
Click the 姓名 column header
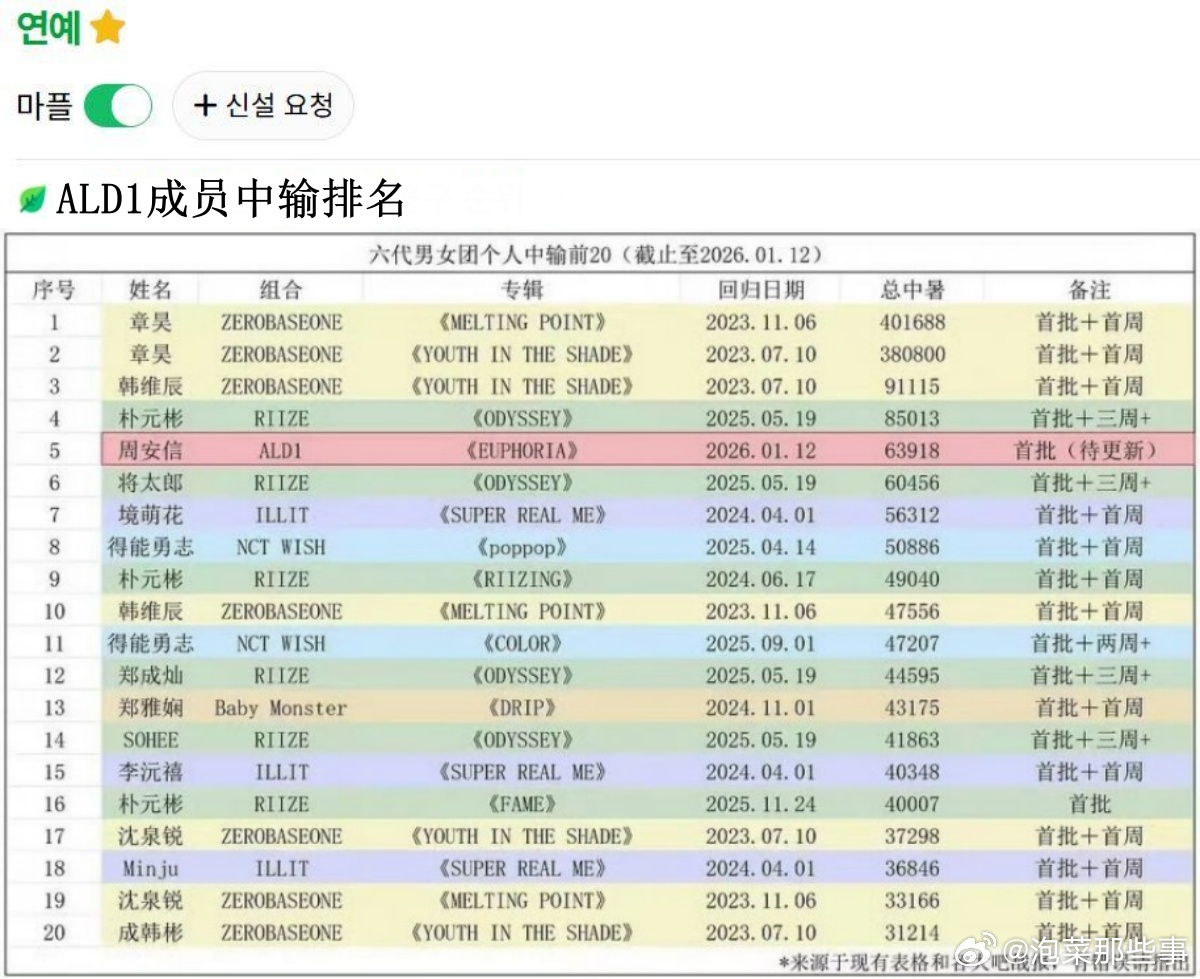click(x=149, y=290)
